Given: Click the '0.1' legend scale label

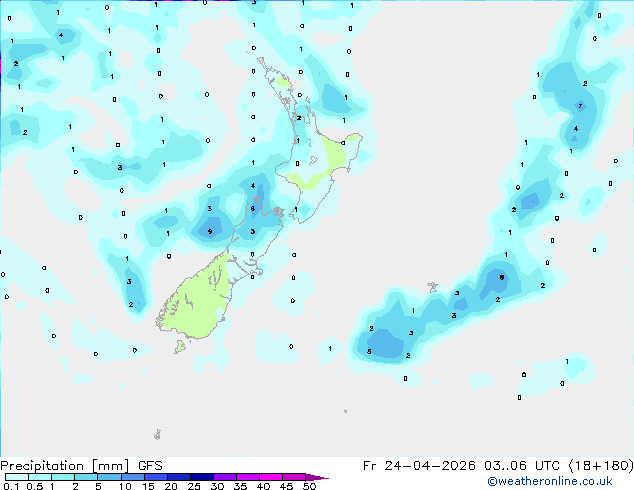Looking at the screenshot, I should (x=11, y=486).
